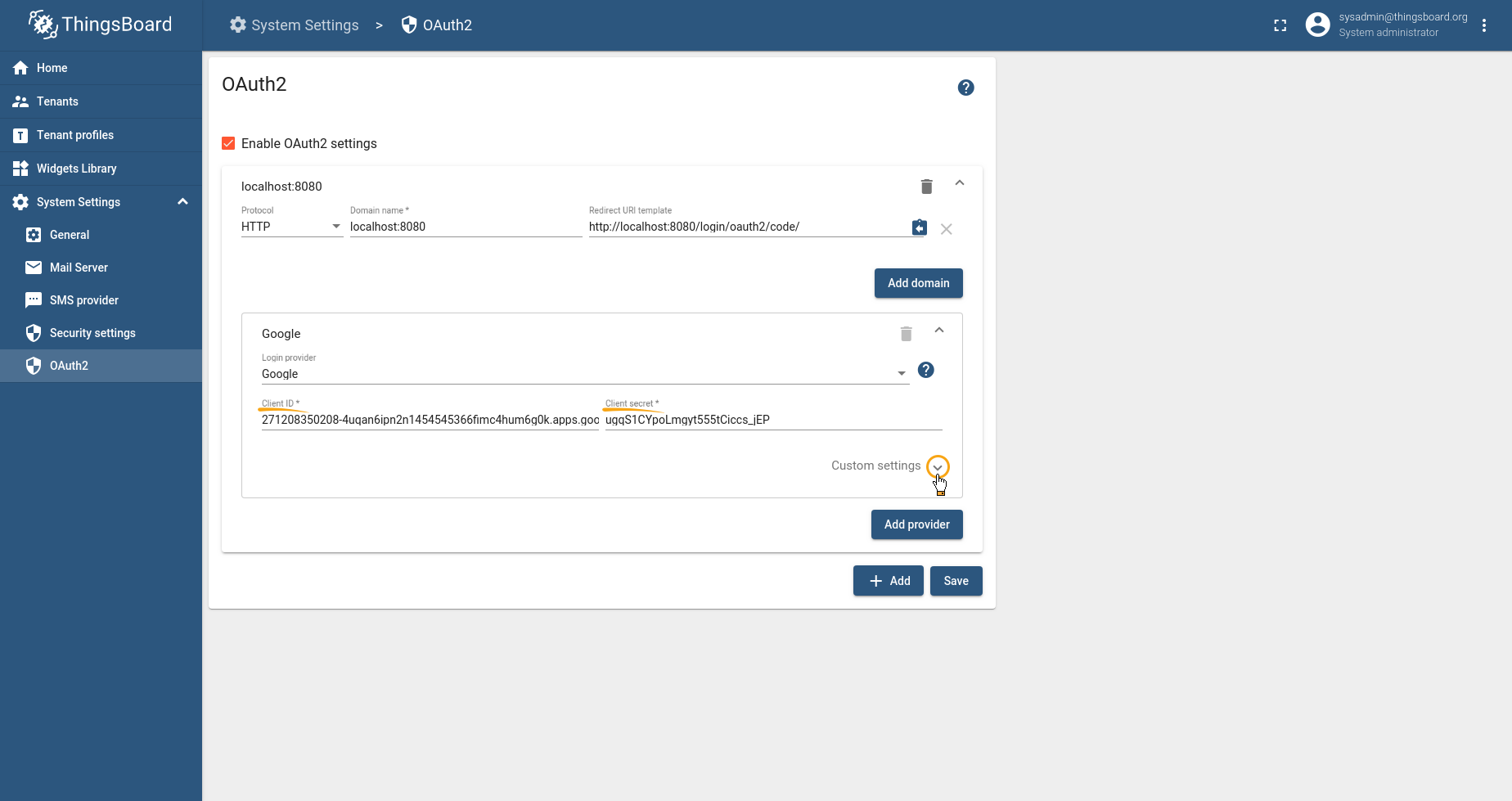Open the Login provider dropdown
The height and width of the screenshot is (801, 1512).
(x=585, y=374)
